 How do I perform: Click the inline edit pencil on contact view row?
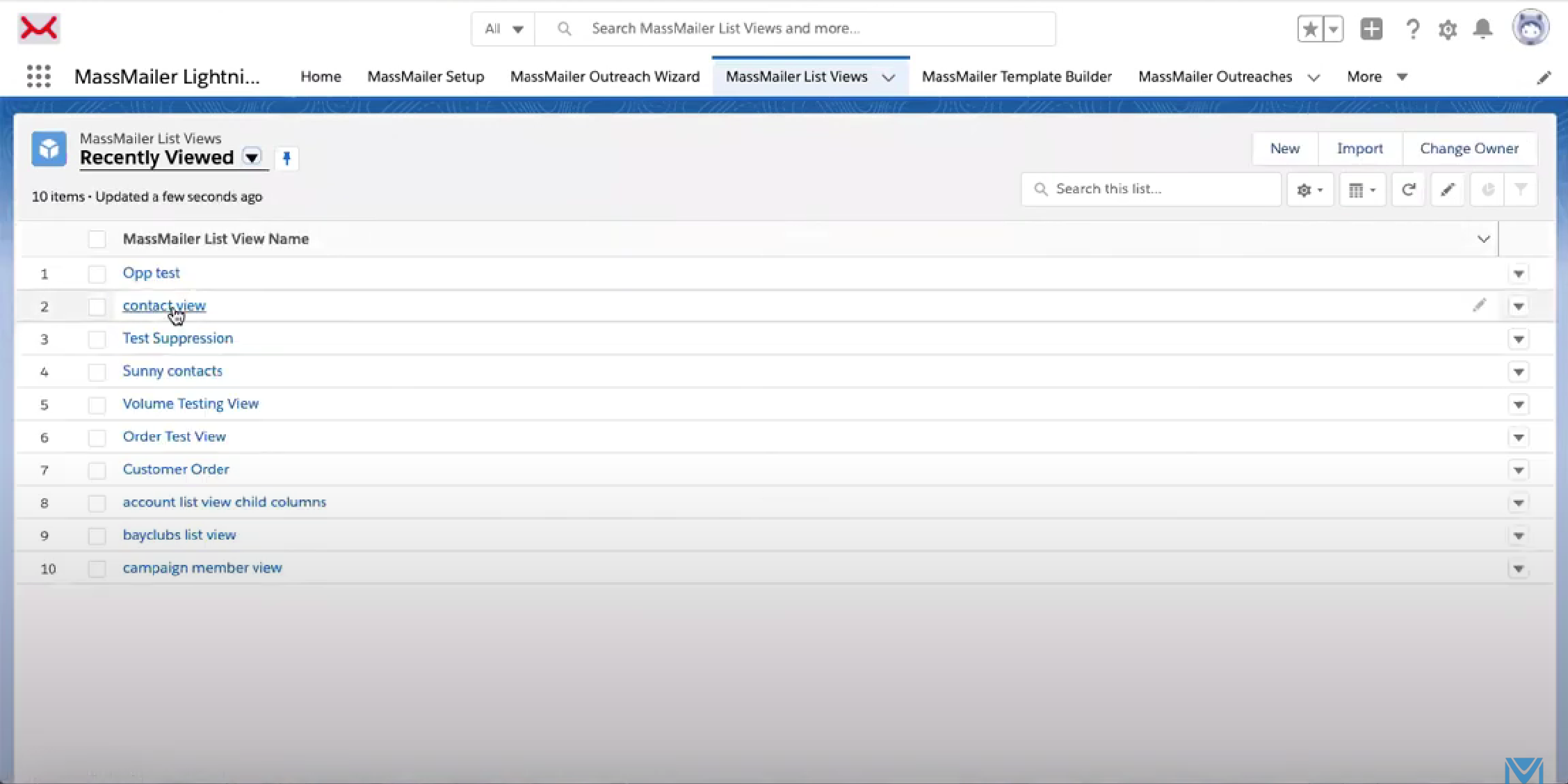click(1479, 305)
